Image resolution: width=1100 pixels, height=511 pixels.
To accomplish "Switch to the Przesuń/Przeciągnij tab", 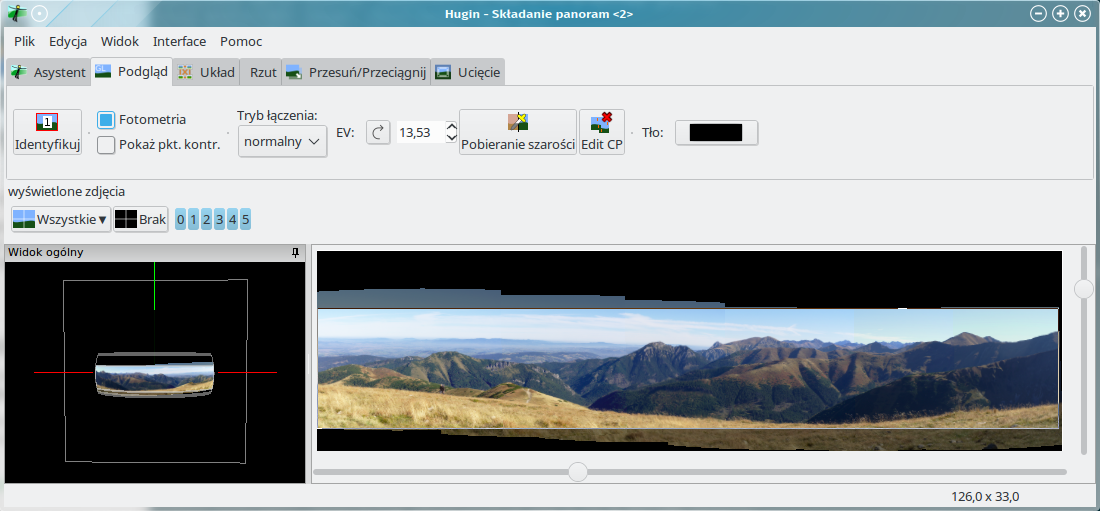I will coord(356,72).
